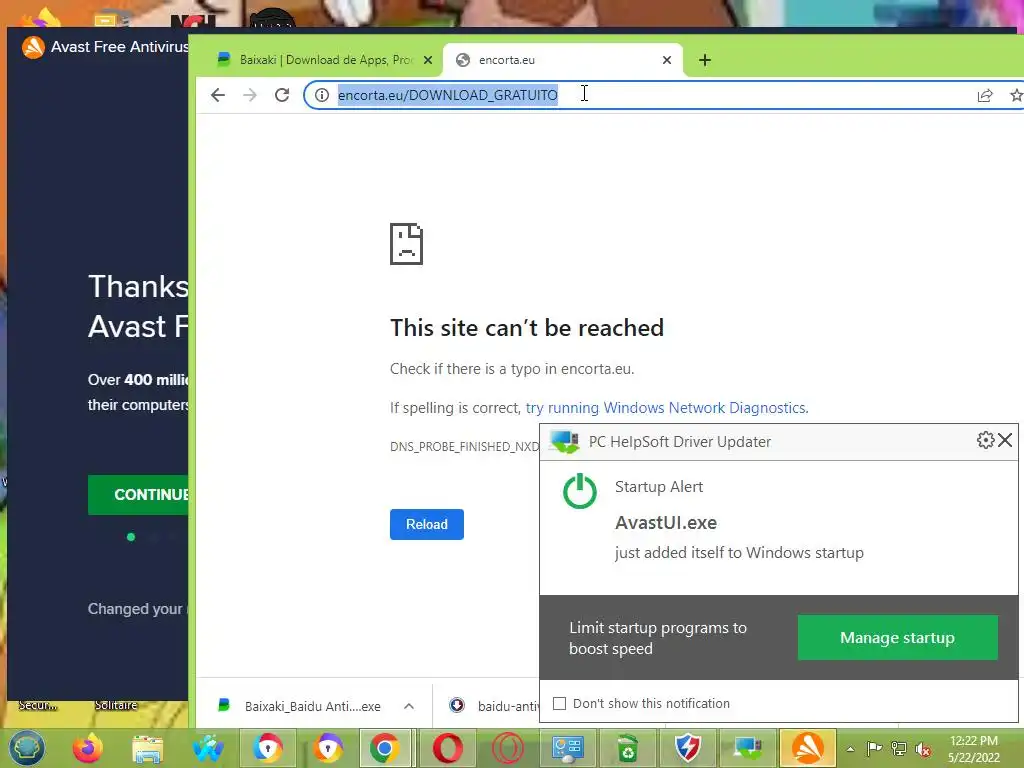Viewport: 1024px width, 768px height.
Task: Open the clock showing 12:22 PM
Action: (974, 749)
